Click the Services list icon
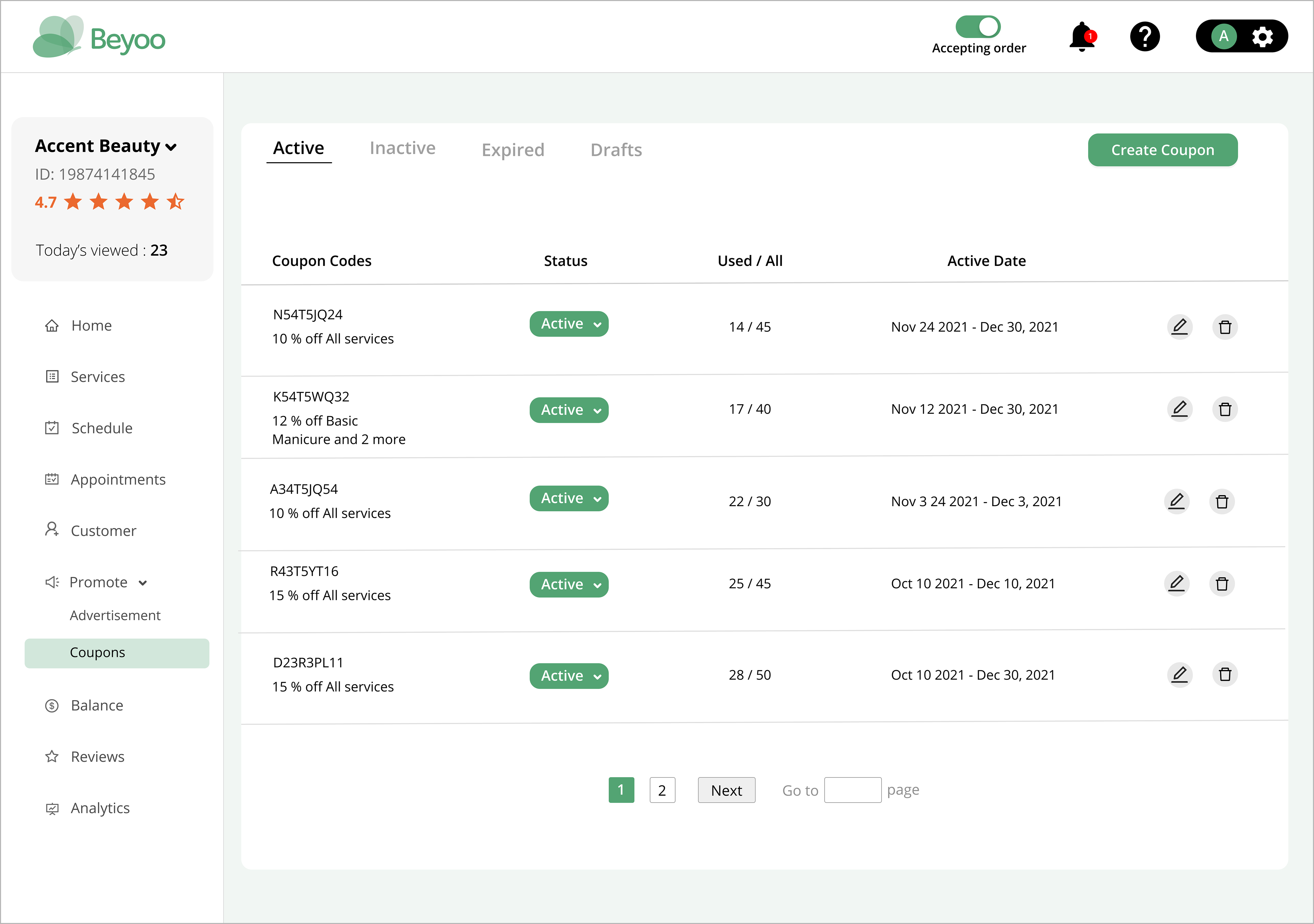This screenshot has width=1314, height=924. tap(52, 377)
